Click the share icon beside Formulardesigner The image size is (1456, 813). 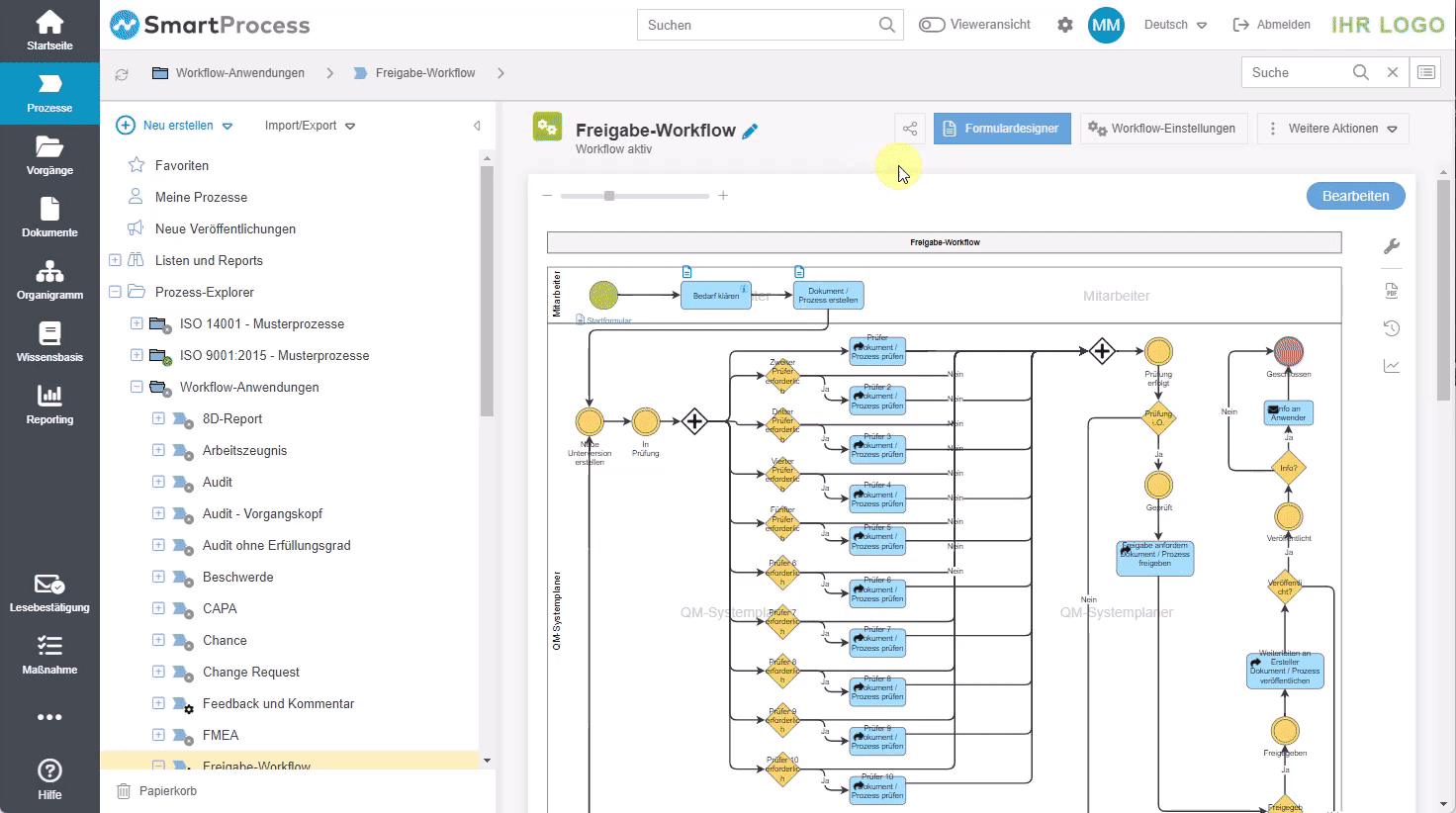click(x=910, y=129)
